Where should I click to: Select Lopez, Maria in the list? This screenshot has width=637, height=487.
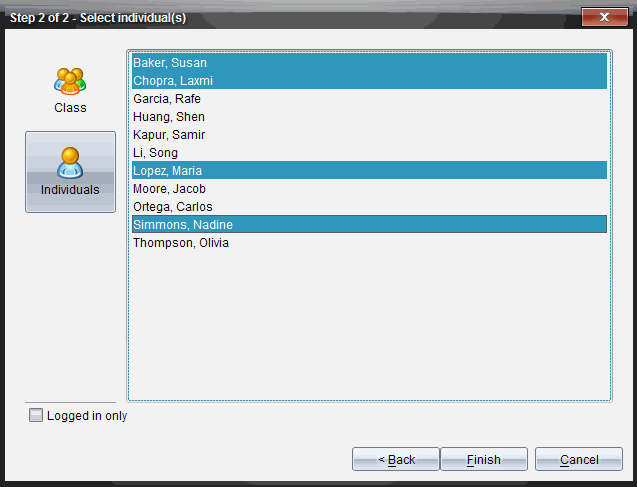click(x=169, y=171)
